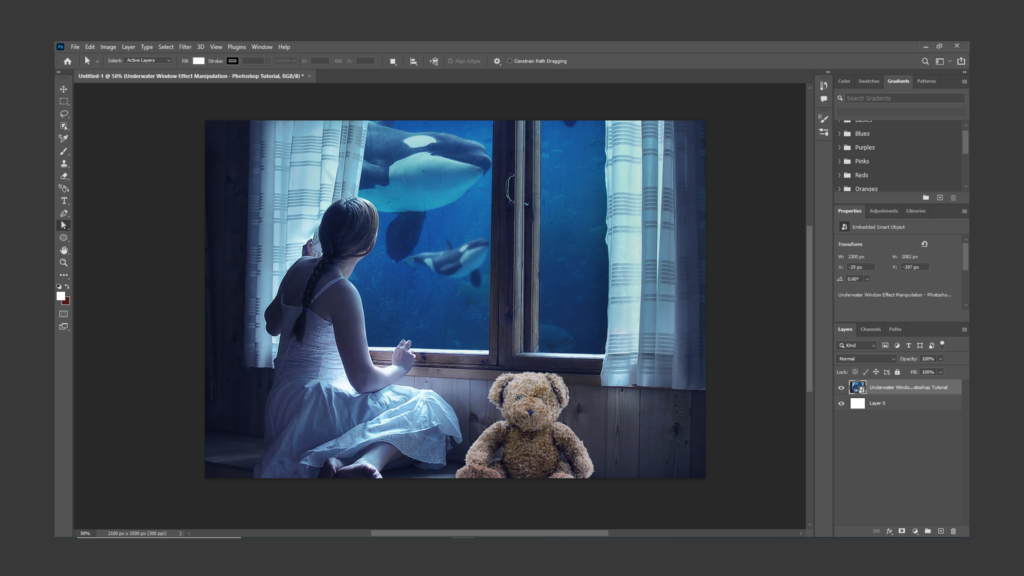Screen dimensions: 1024x576
Task: Expand the Pinks gradient folder
Action: coord(839,161)
